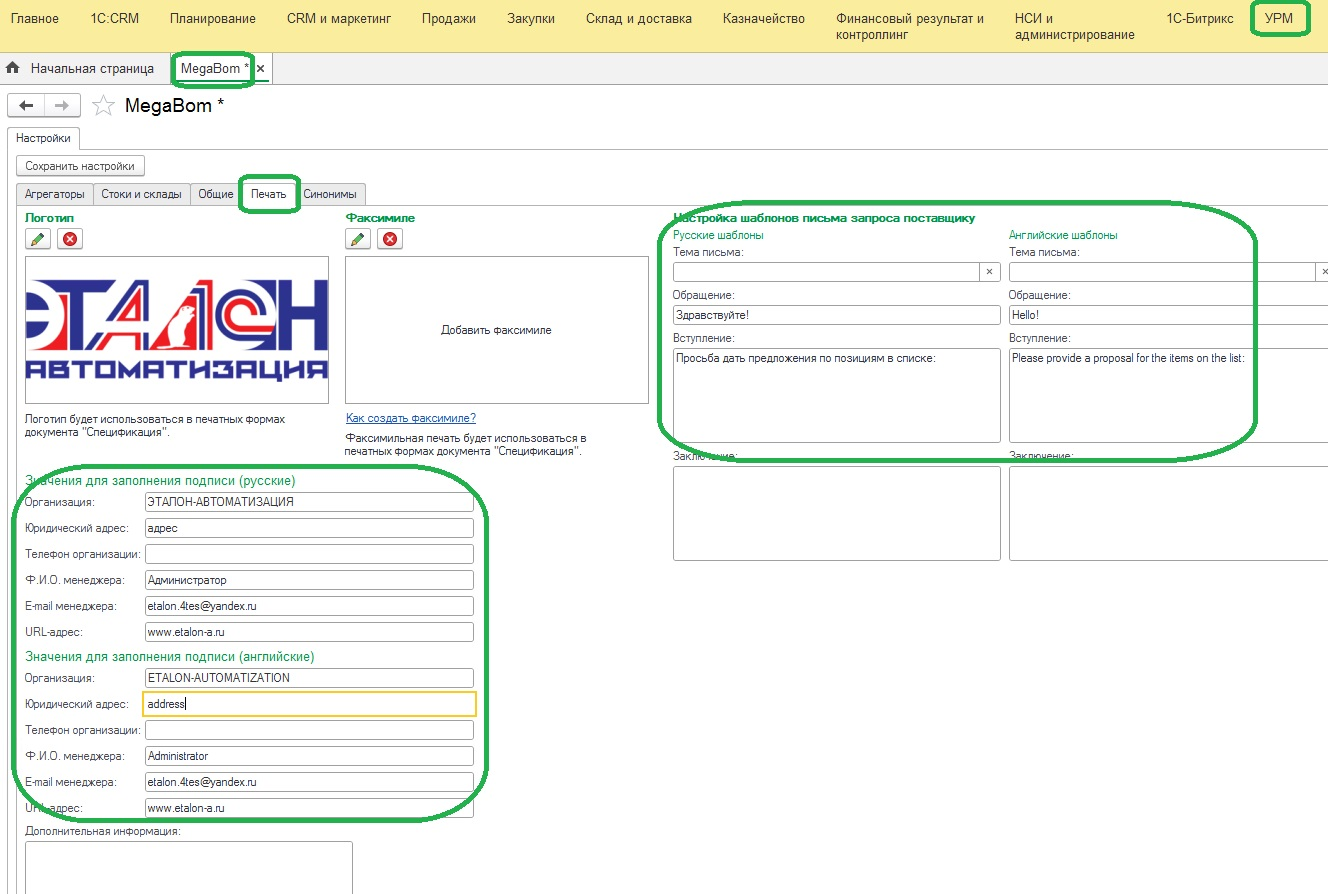The width and height of the screenshot is (1328, 894).
Task: Remove facsimile with red X icon
Action: [x=390, y=239]
